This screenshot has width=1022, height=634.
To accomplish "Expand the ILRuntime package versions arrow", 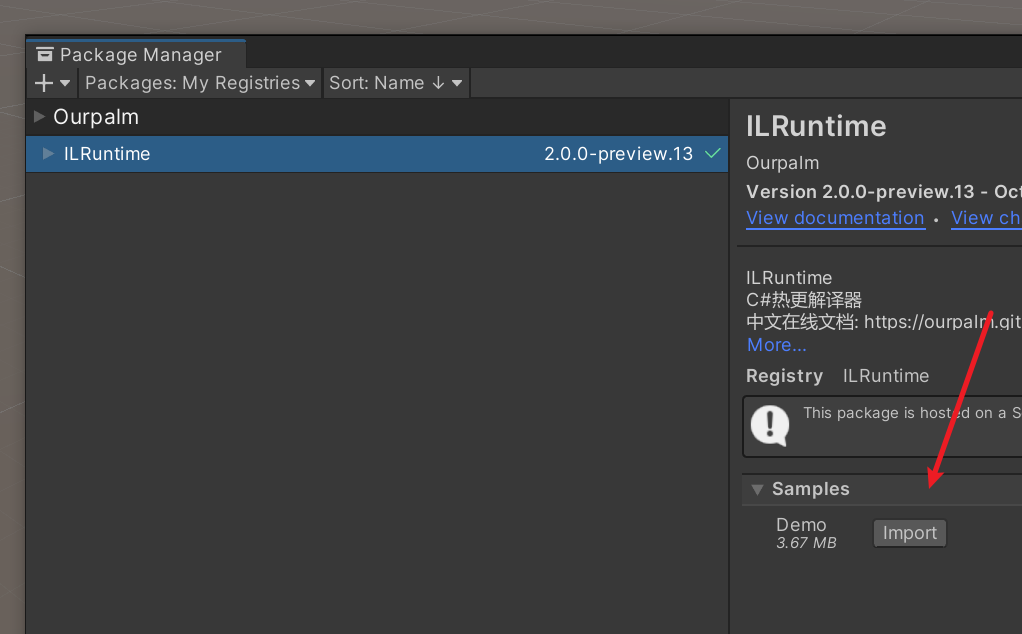I will (48, 154).
